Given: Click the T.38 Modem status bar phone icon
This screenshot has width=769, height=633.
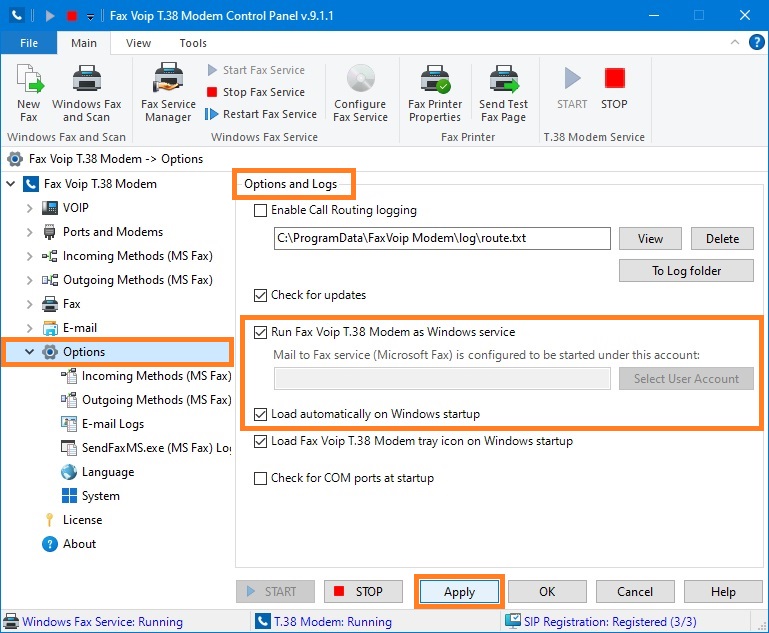Looking at the screenshot, I should (x=262, y=621).
